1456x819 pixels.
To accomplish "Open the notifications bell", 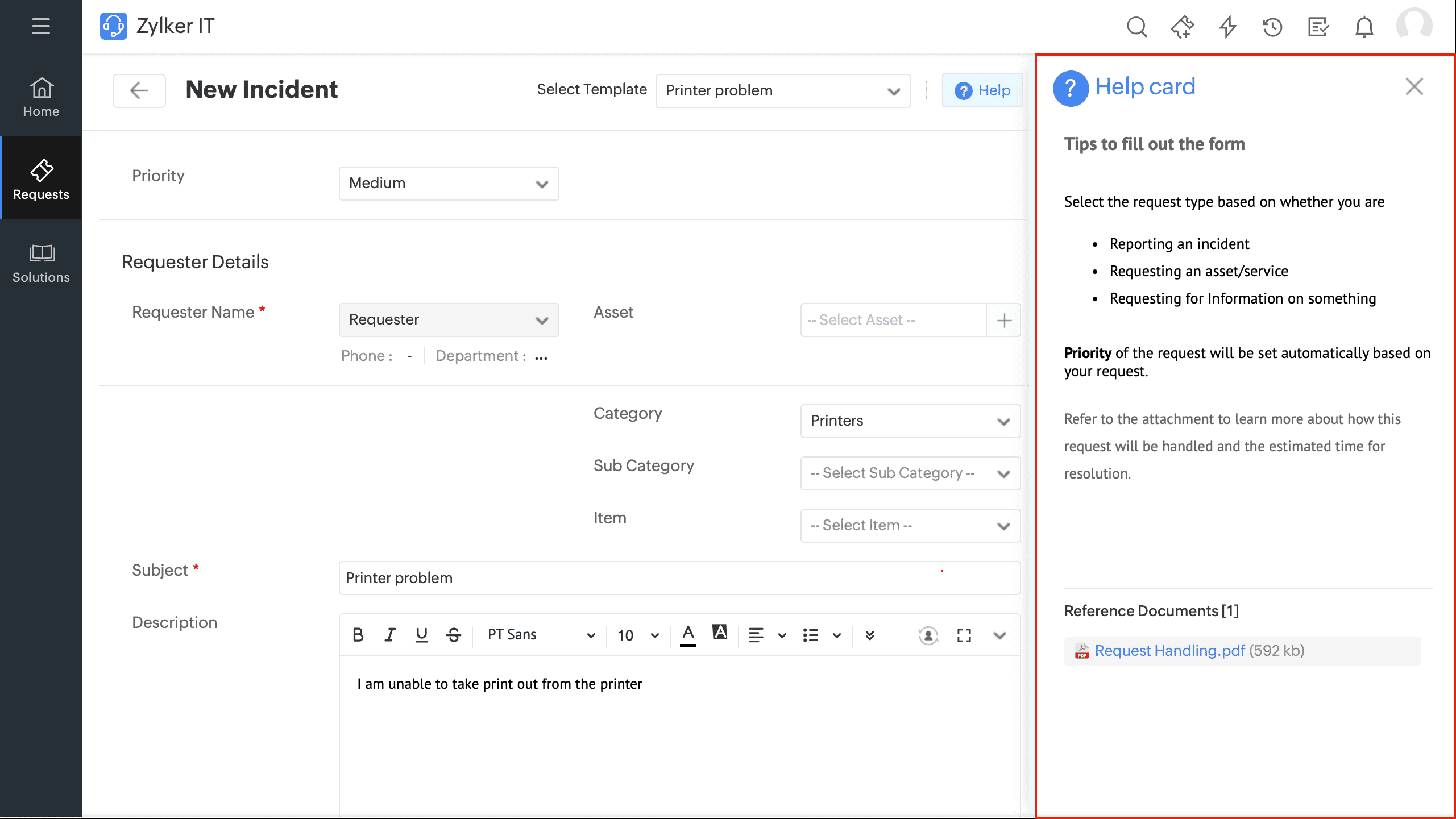I will tap(1364, 27).
